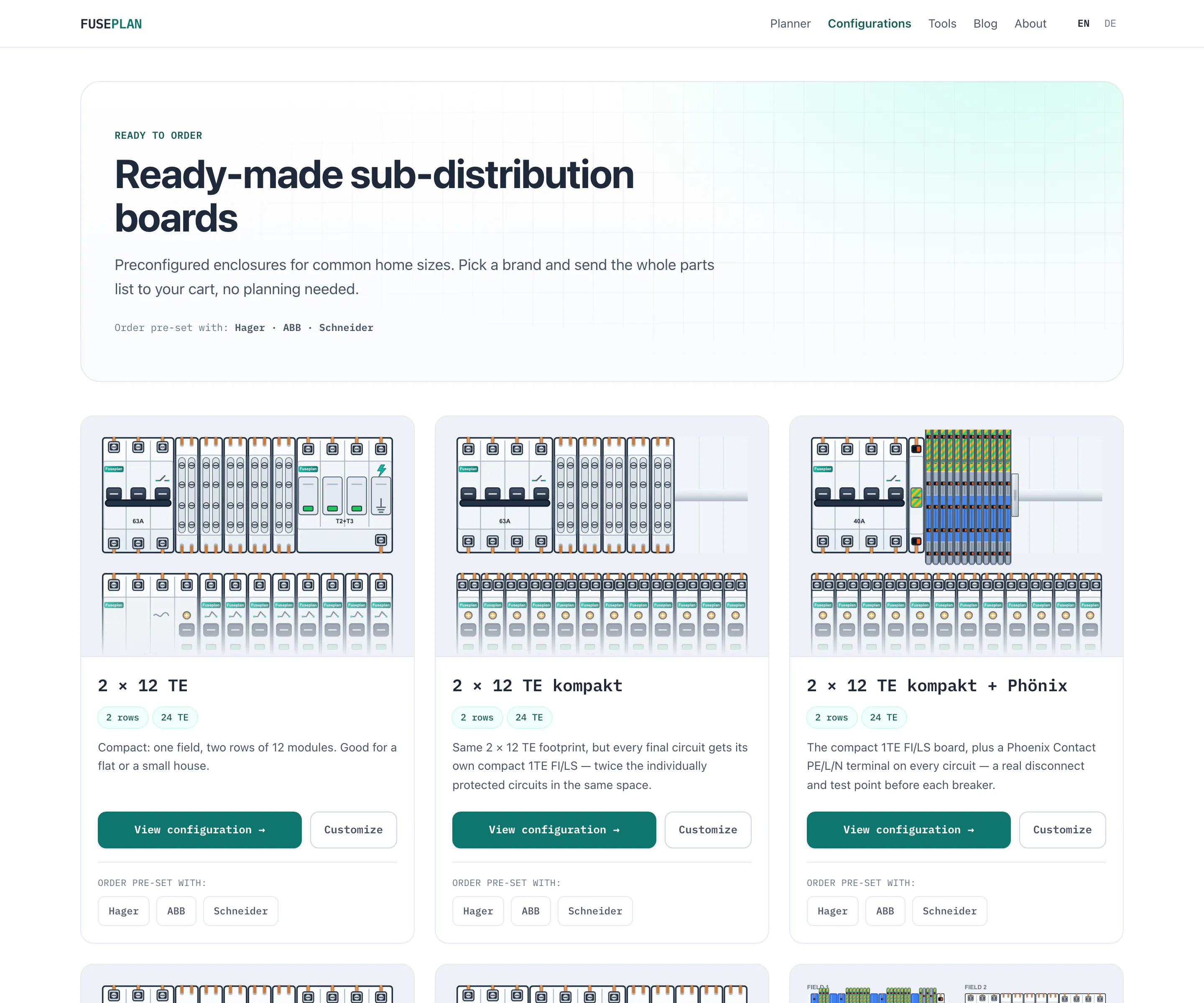This screenshot has height=1003, width=1204.
Task: Go to the Planner page
Action: [x=790, y=23]
